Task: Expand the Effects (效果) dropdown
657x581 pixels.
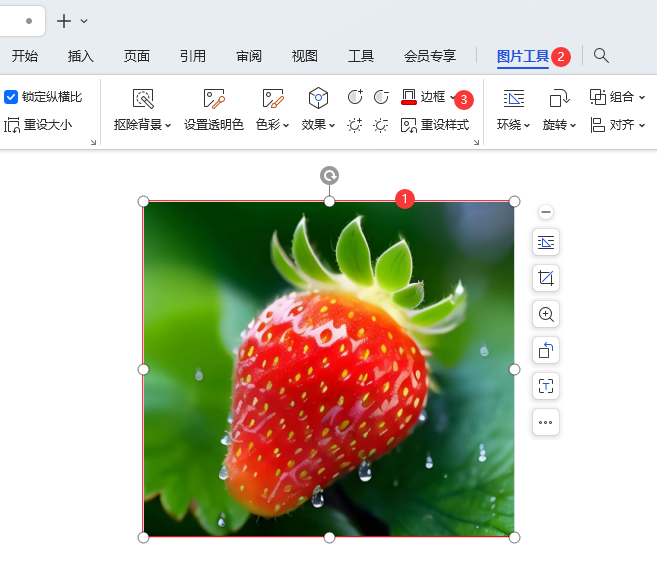Action: 318,125
